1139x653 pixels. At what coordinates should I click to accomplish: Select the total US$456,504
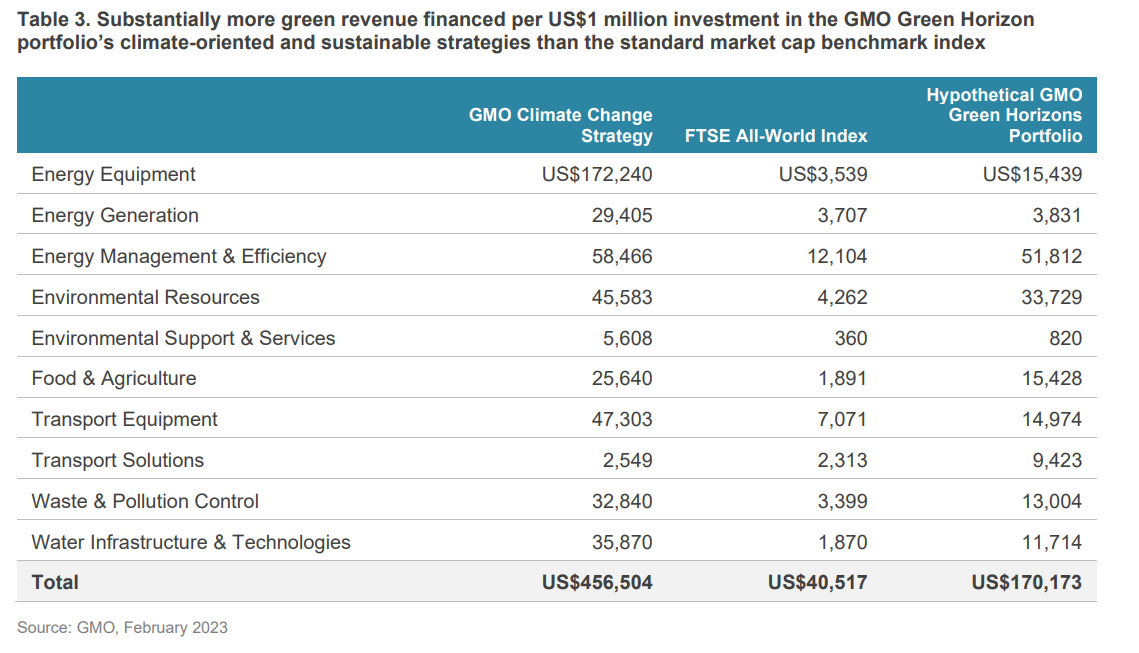point(597,583)
